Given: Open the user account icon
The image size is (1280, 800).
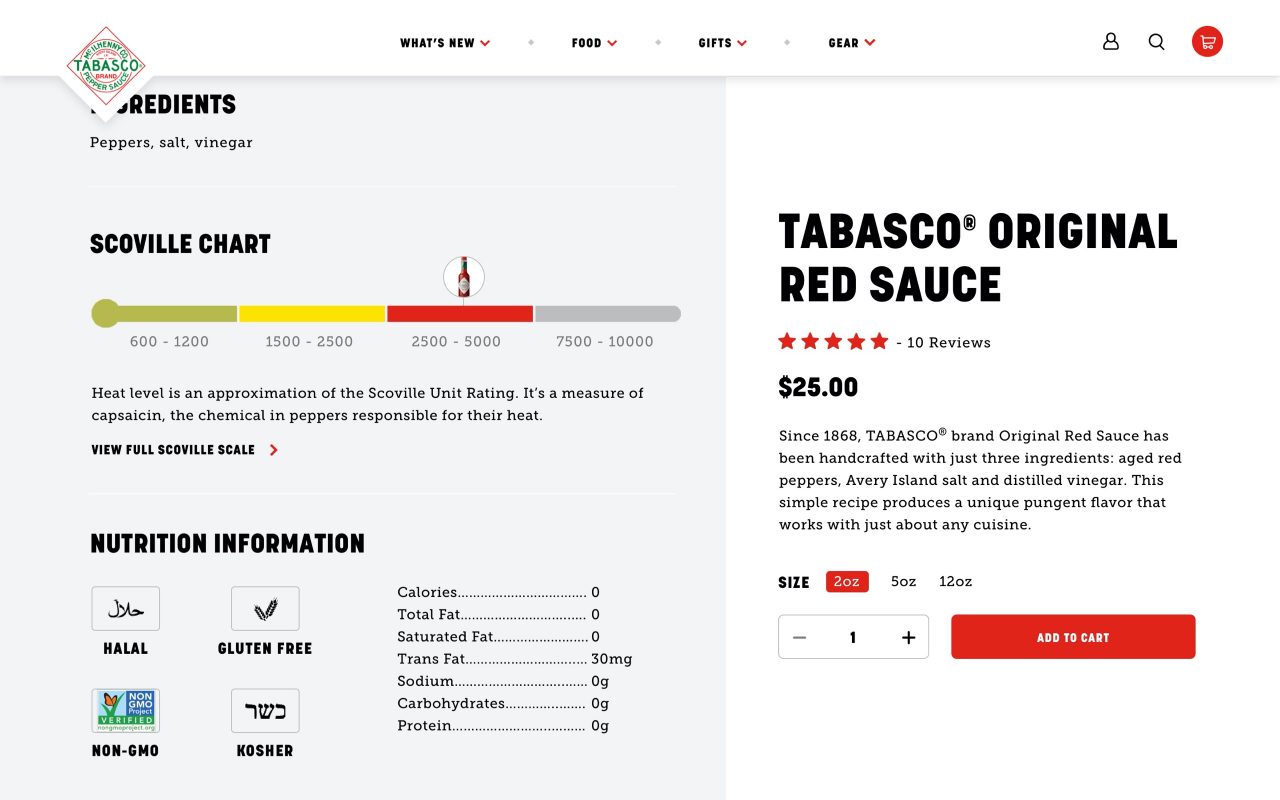Looking at the screenshot, I should coord(1111,42).
